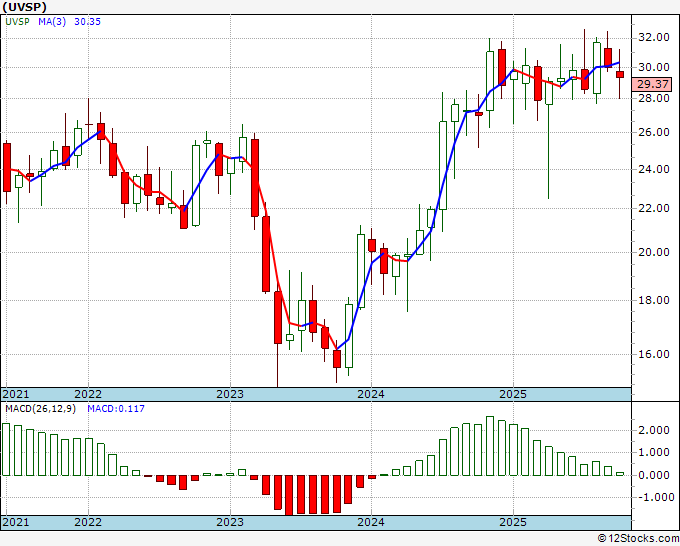This screenshot has height=546, width=680.
Task: Click the 26.00 price axis label
Action: [654, 132]
